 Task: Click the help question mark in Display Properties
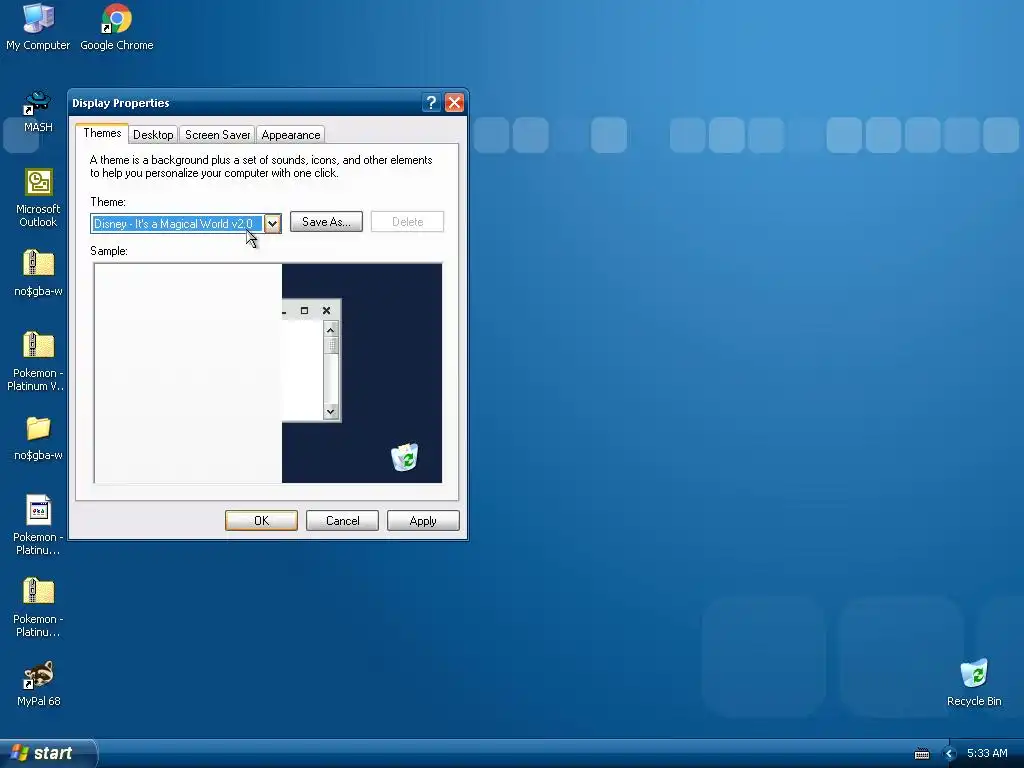tap(431, 103)
